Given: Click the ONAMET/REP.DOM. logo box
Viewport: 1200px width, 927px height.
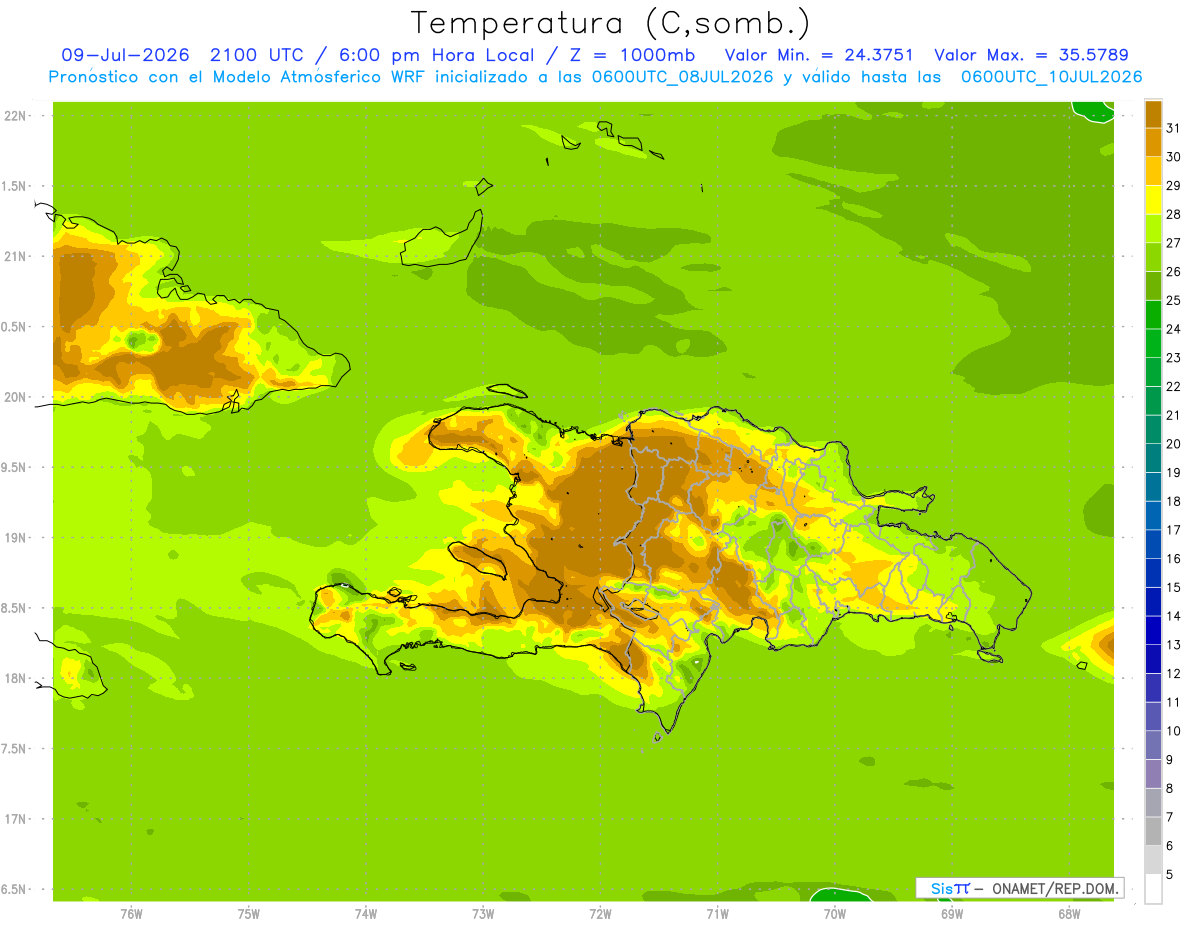Looking at the screenshot, I should pyautogui.click(x=1019, y=888).
